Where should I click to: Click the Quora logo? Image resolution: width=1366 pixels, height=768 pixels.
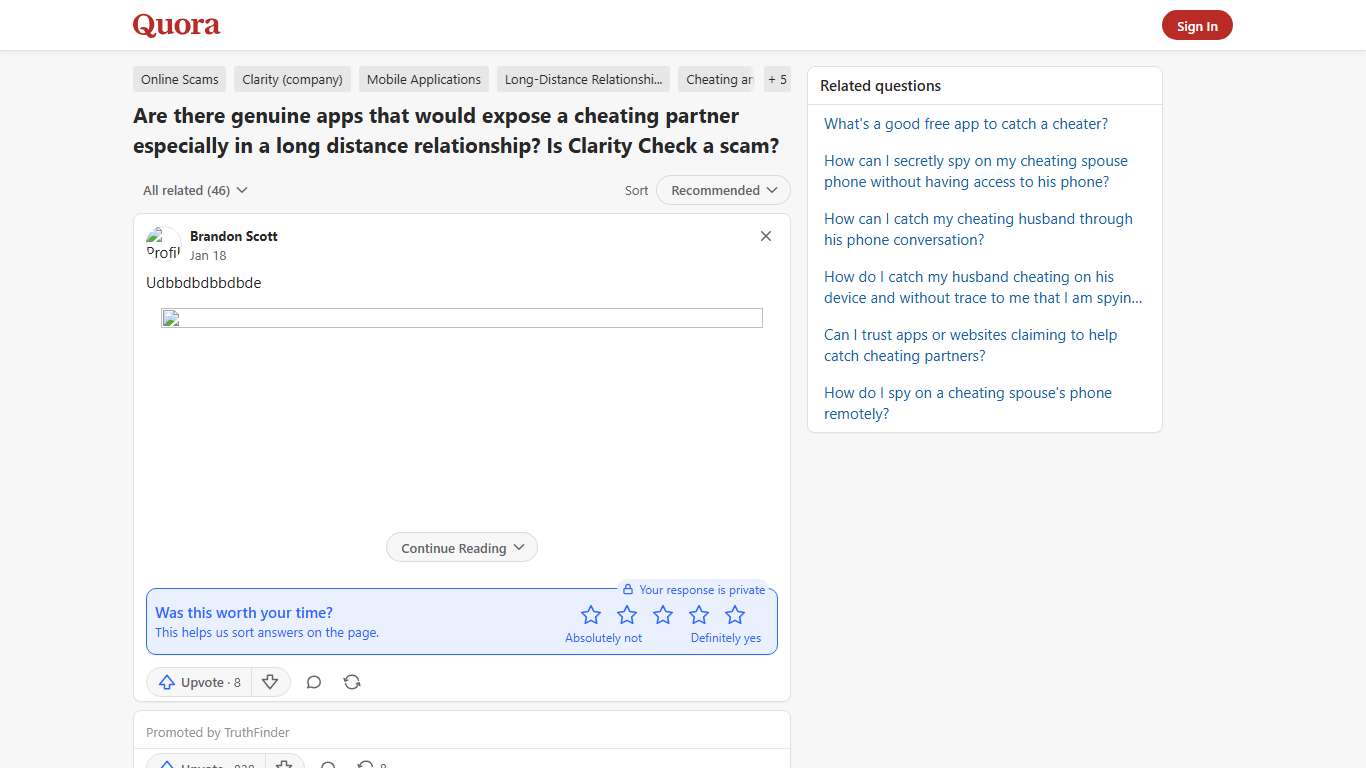tap(176, 25)
